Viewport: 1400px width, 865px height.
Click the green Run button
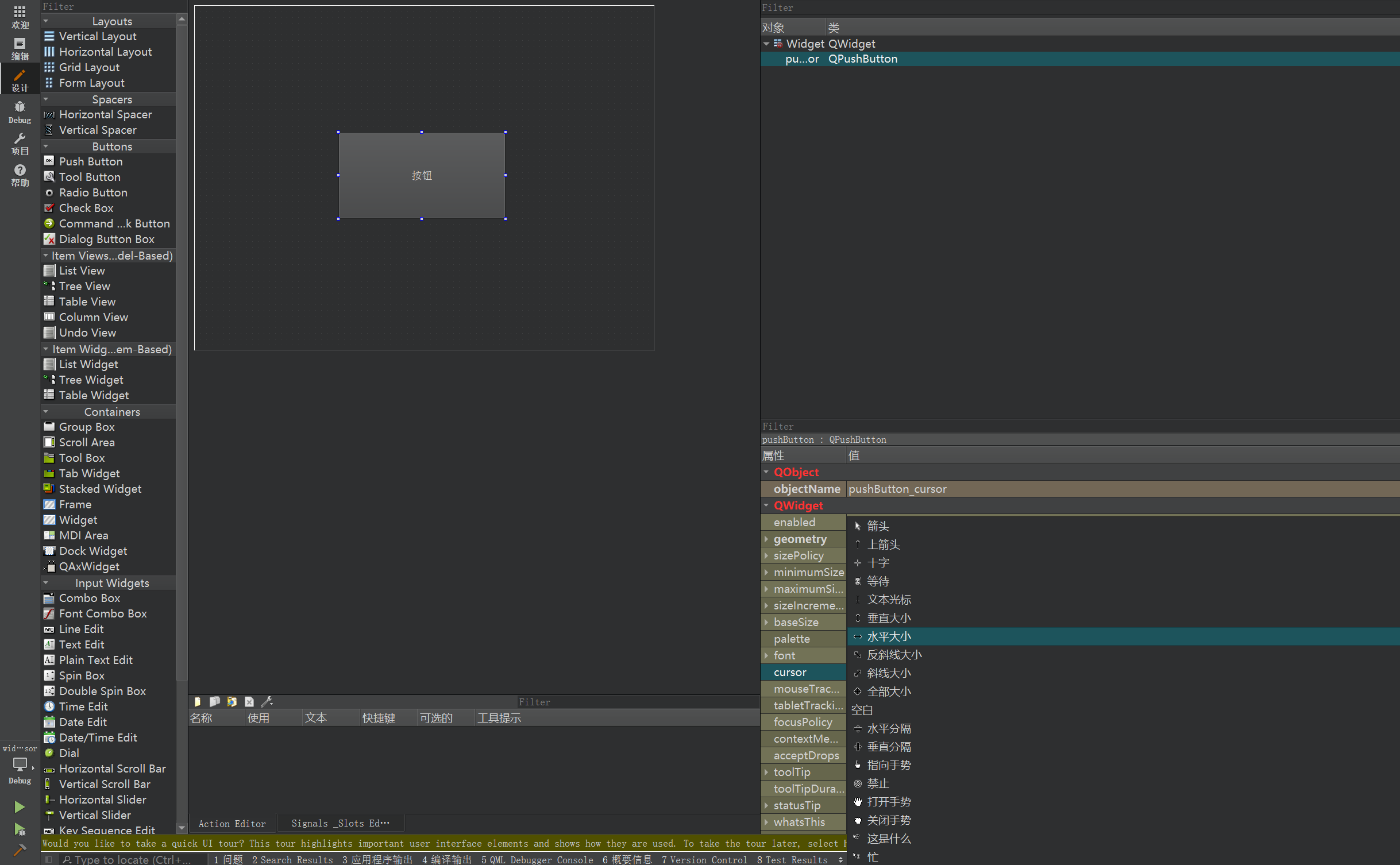click(x=20, y=807)
